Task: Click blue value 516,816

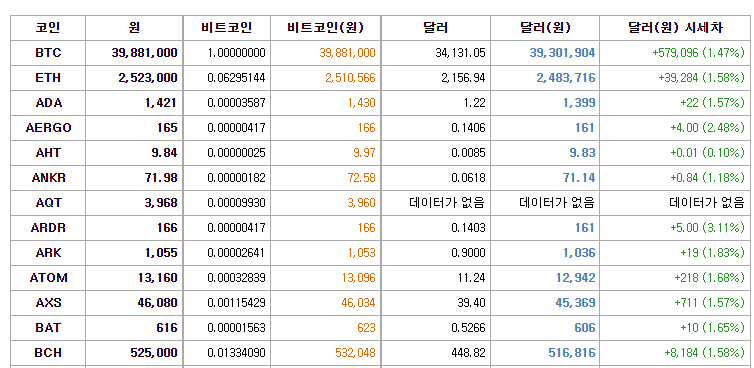Action: pos(572,353)
